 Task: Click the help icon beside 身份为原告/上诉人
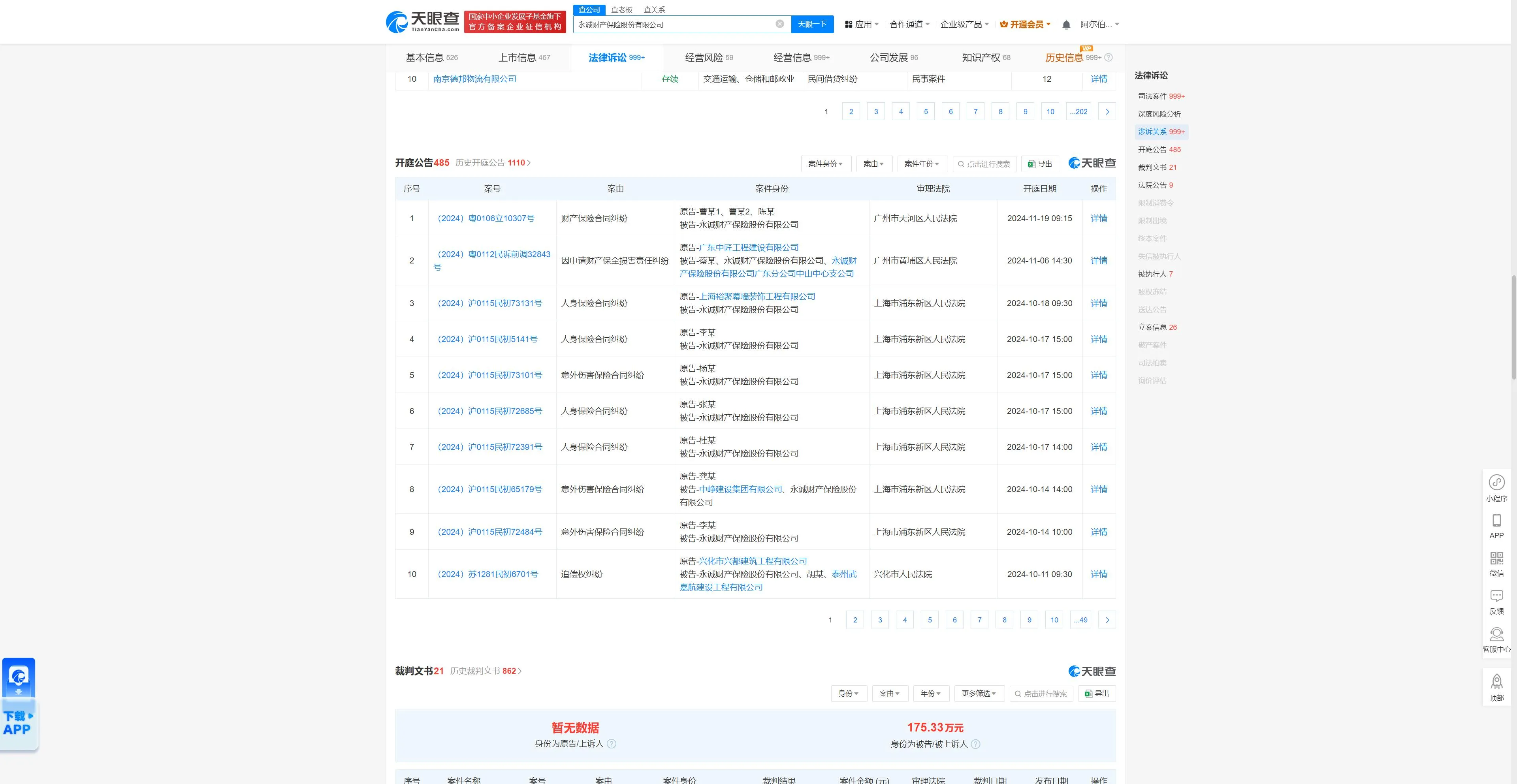pos(611,744)
